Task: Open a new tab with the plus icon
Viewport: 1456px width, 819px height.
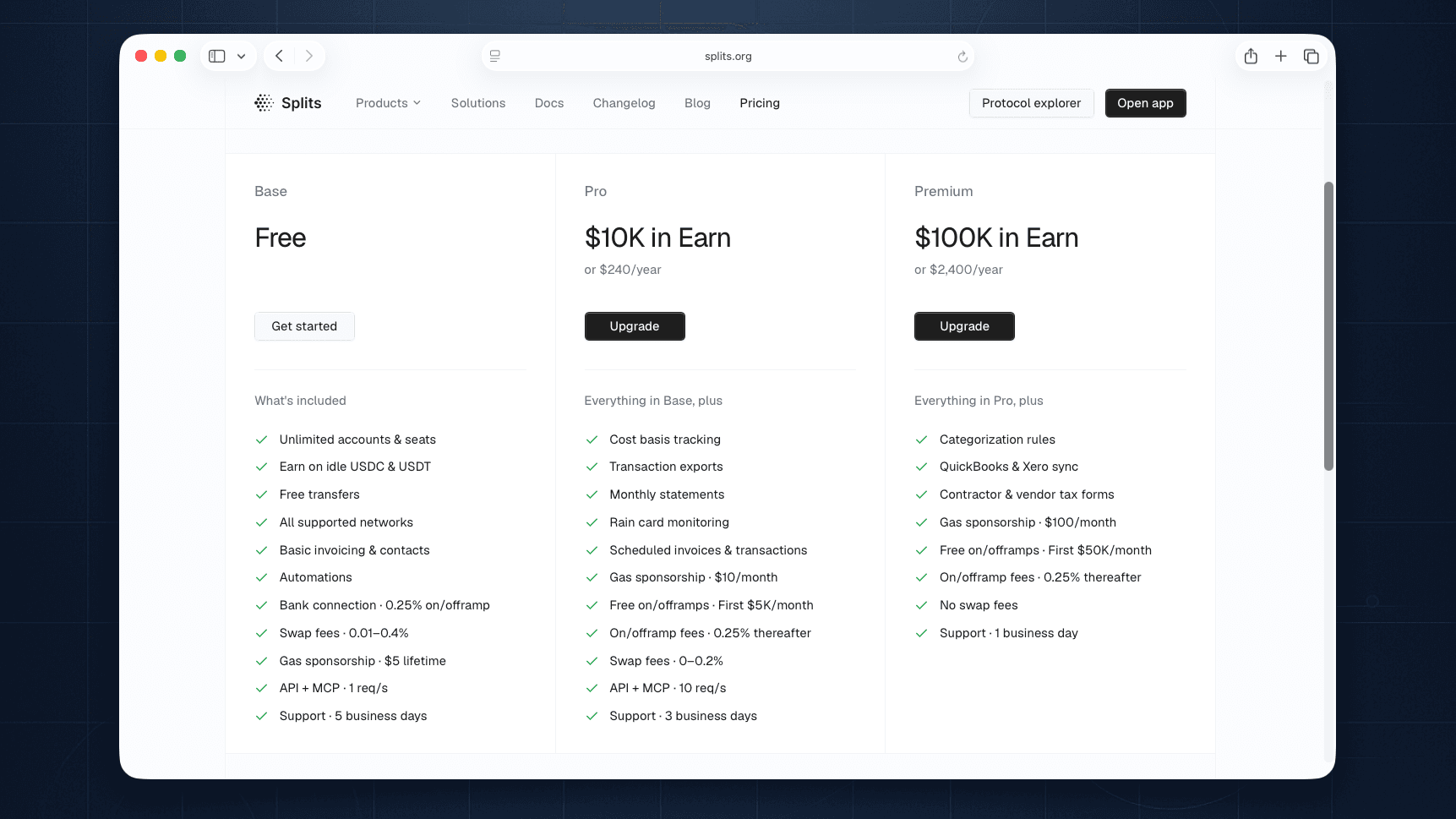Action: [1281, 56]
